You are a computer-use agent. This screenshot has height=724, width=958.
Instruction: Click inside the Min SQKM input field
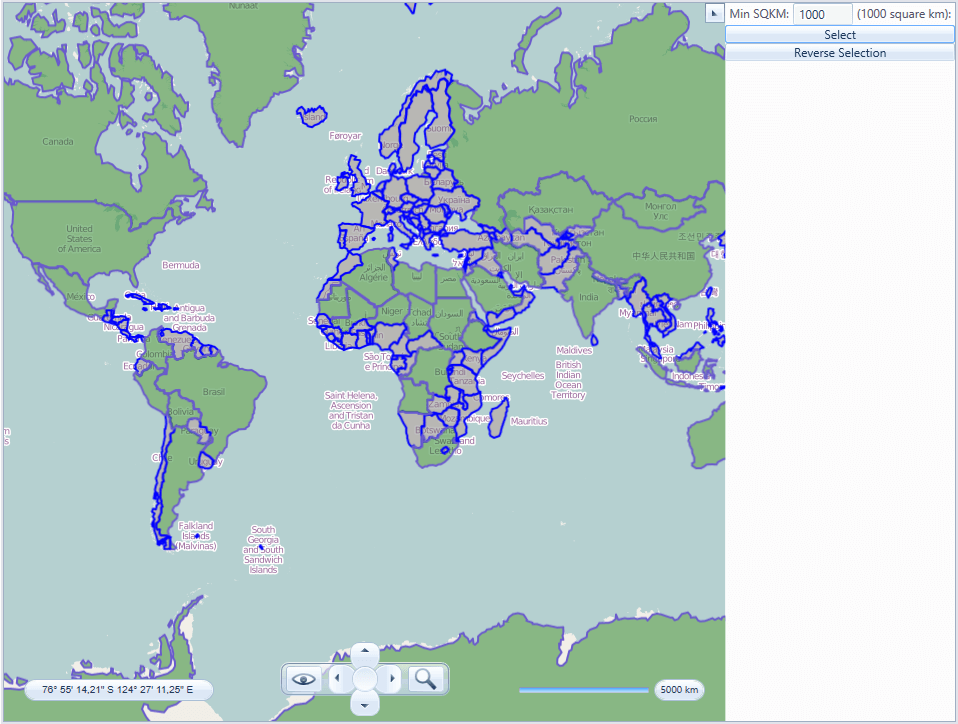point(821,13)
